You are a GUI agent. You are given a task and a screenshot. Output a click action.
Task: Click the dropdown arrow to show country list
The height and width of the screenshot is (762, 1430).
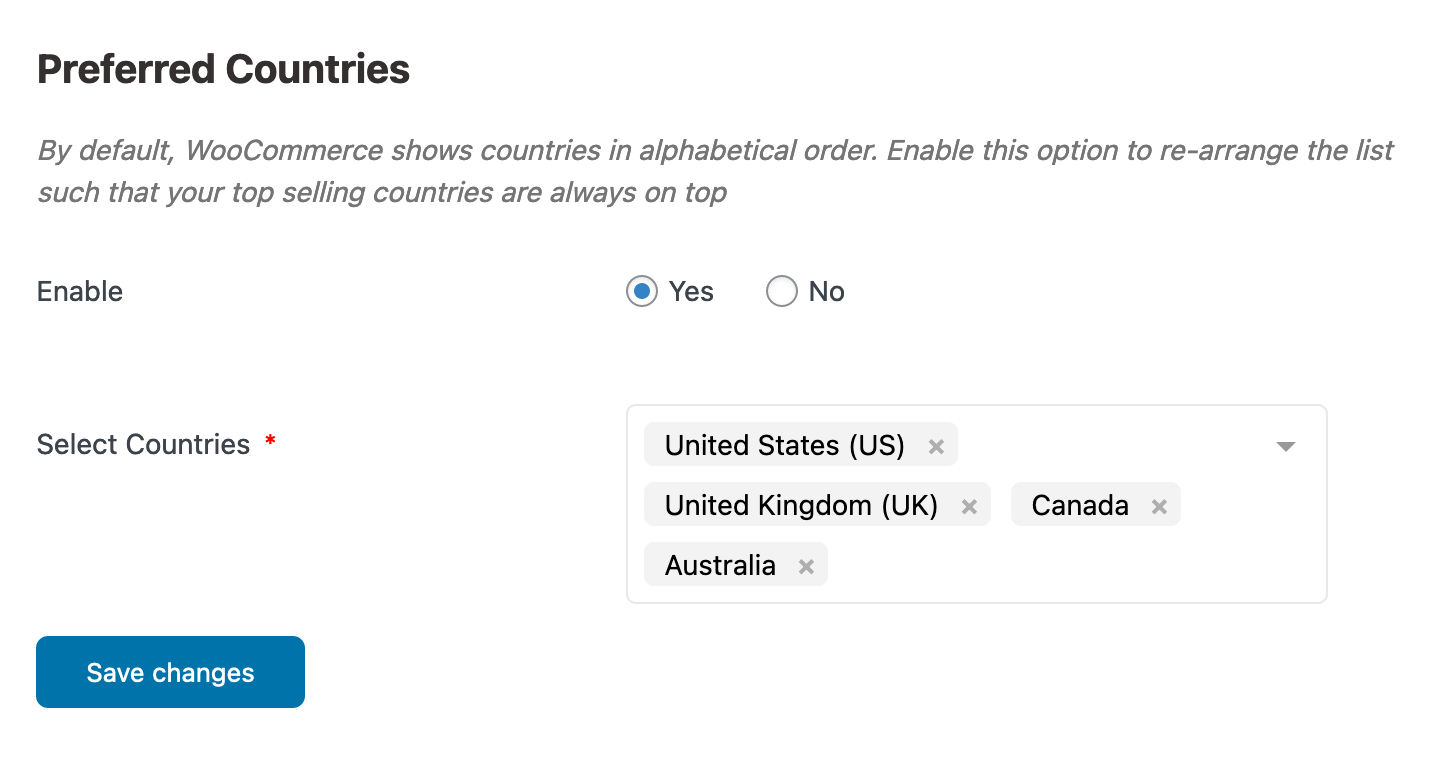[1285, 446]
